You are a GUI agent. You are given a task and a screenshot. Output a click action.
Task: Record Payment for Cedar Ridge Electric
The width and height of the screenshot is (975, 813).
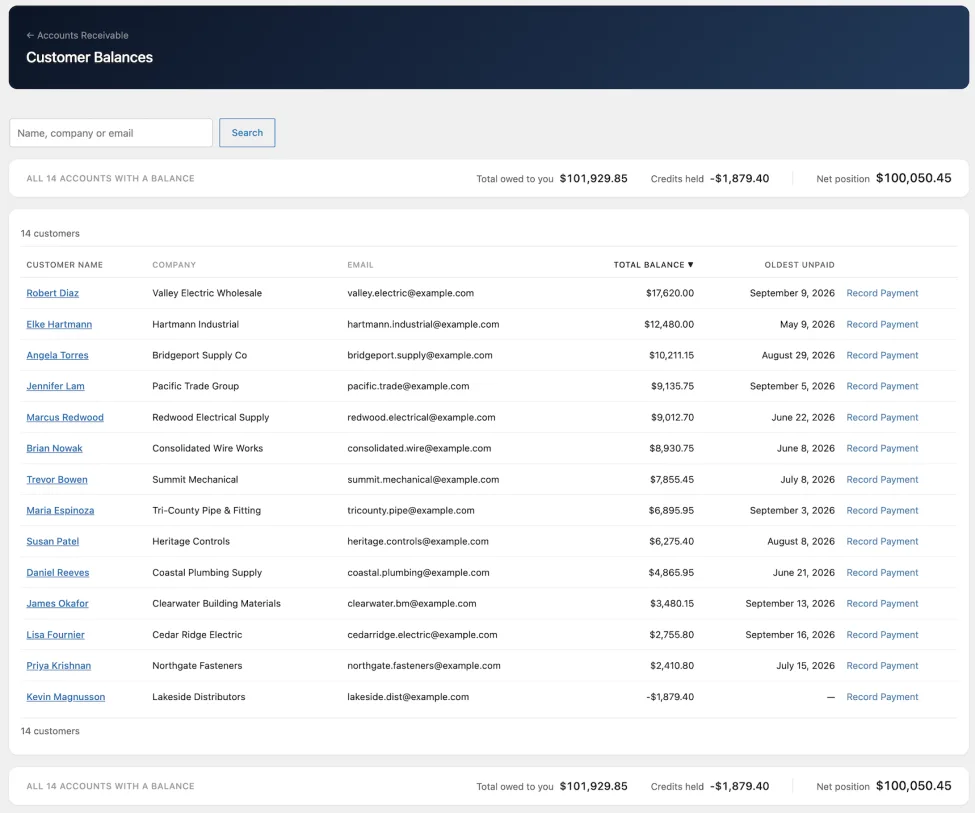(x=882, y=634)
